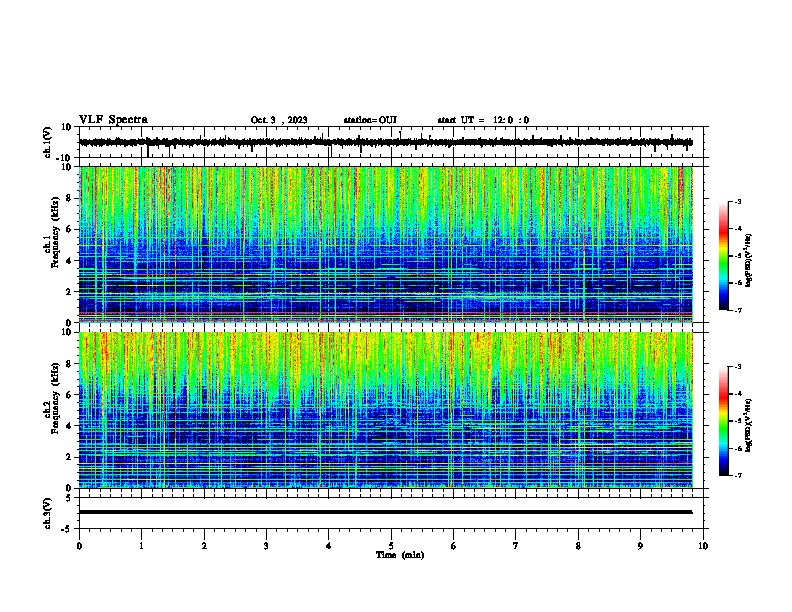Click time axis tick label "9"
792x612 pixels.
coord(640,546)
